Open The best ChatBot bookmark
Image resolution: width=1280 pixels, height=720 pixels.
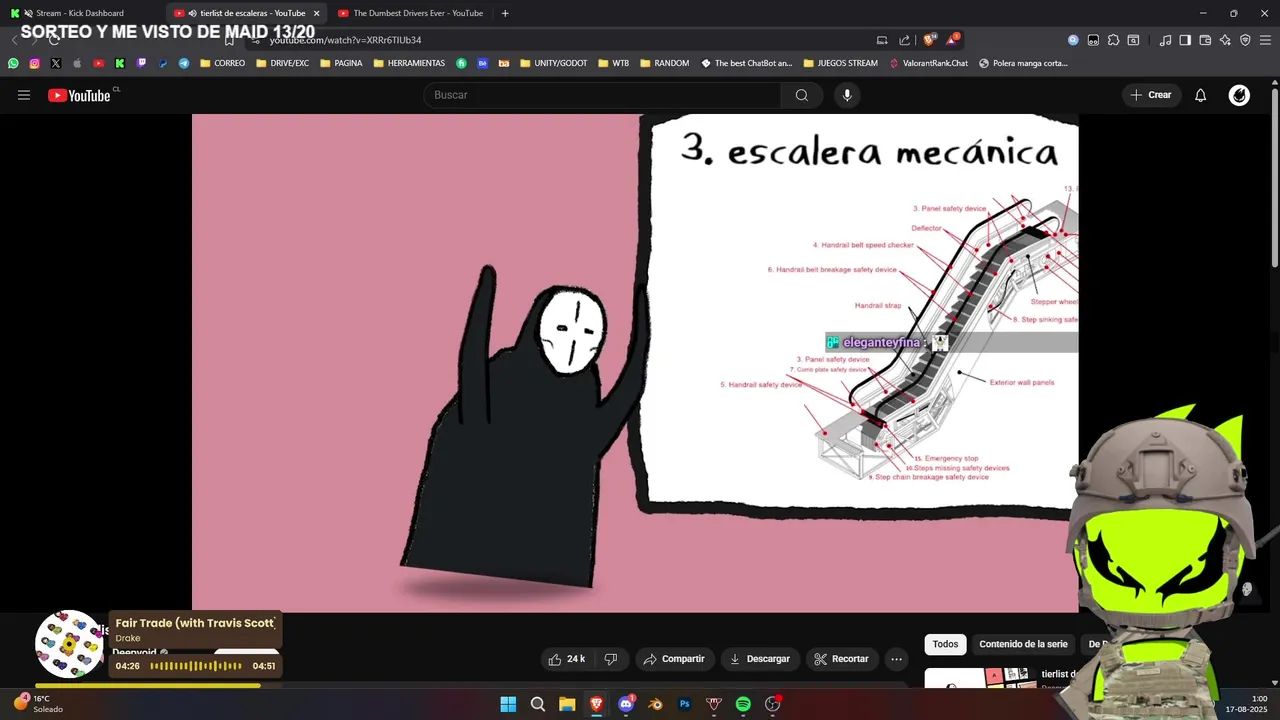point(746,63)
